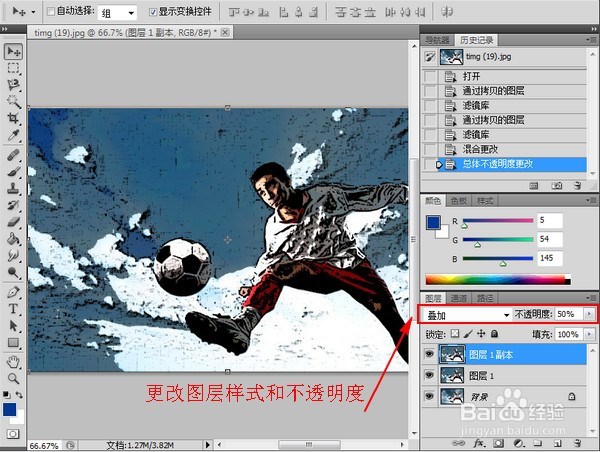Select the Zoom tool
Image resolution: width=600 pixels, height=452 pixels.
coord(13,378)
